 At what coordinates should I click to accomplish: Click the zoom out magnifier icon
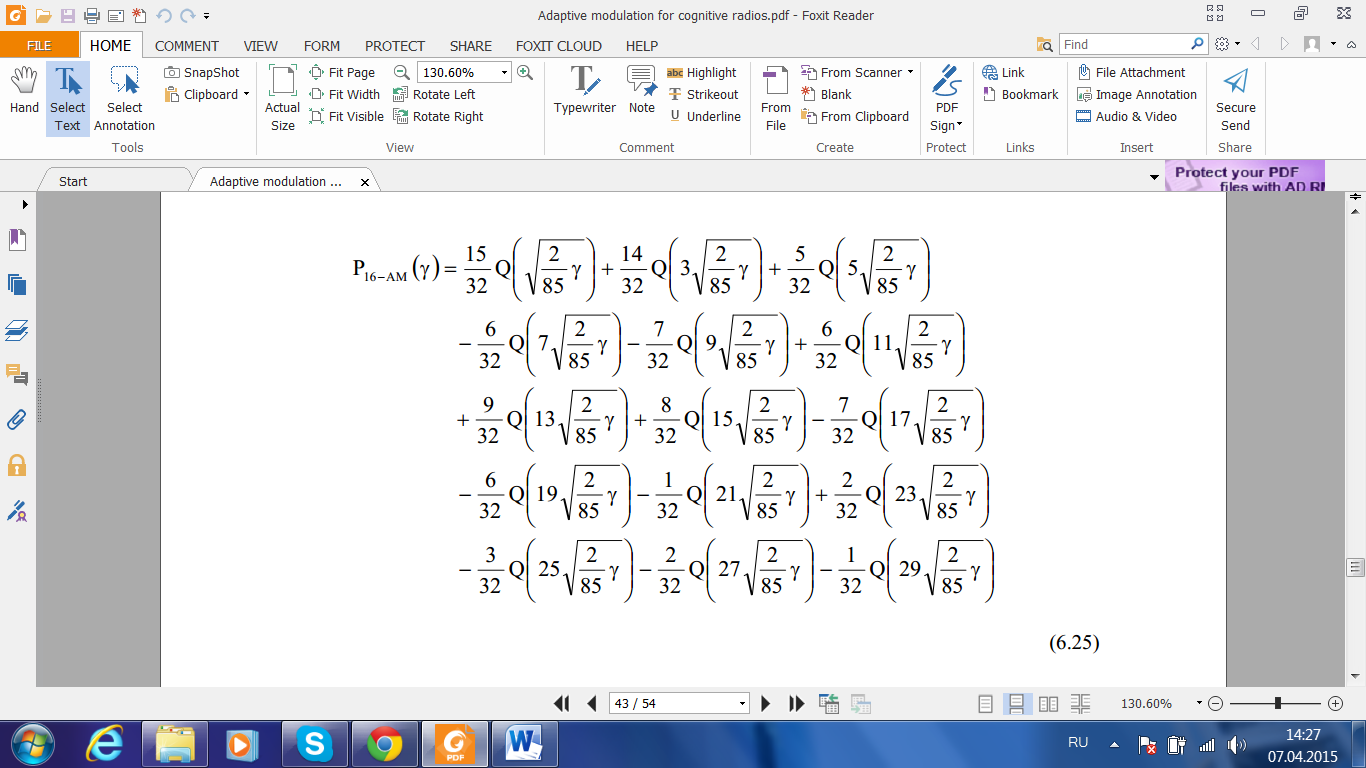click(x=401, y=72)
